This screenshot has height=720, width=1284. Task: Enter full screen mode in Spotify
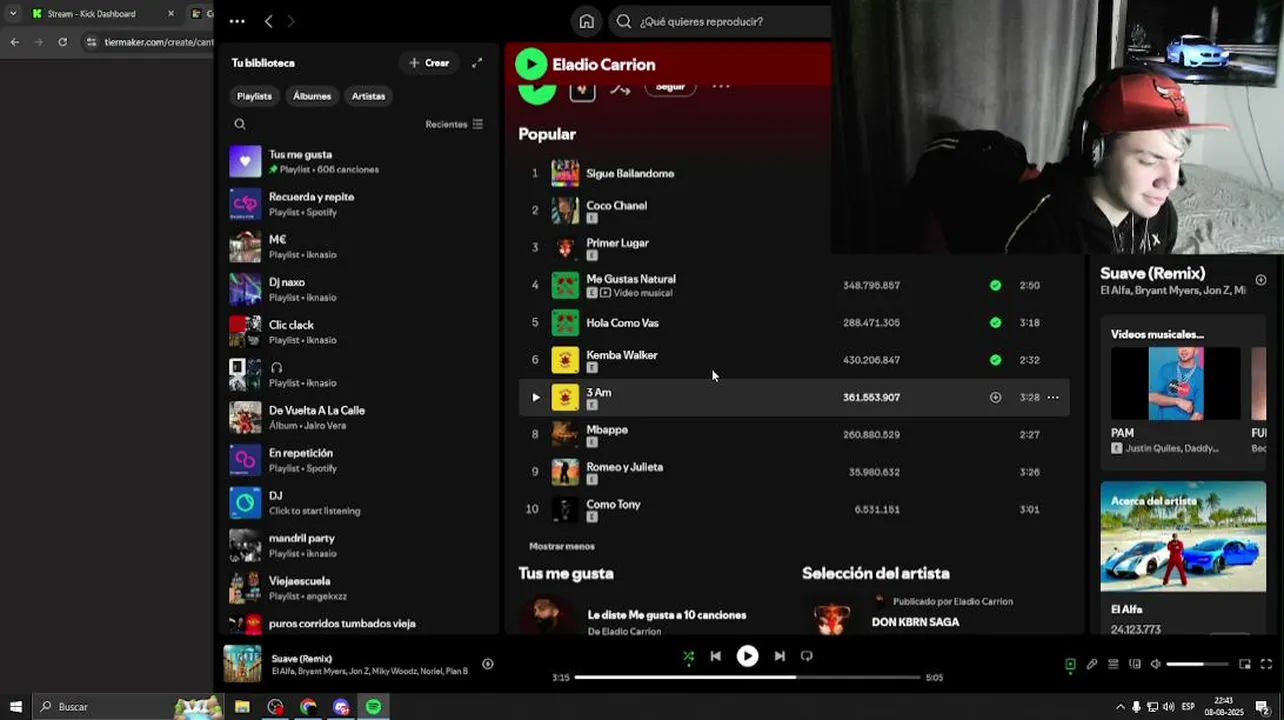pos(1266,664)
